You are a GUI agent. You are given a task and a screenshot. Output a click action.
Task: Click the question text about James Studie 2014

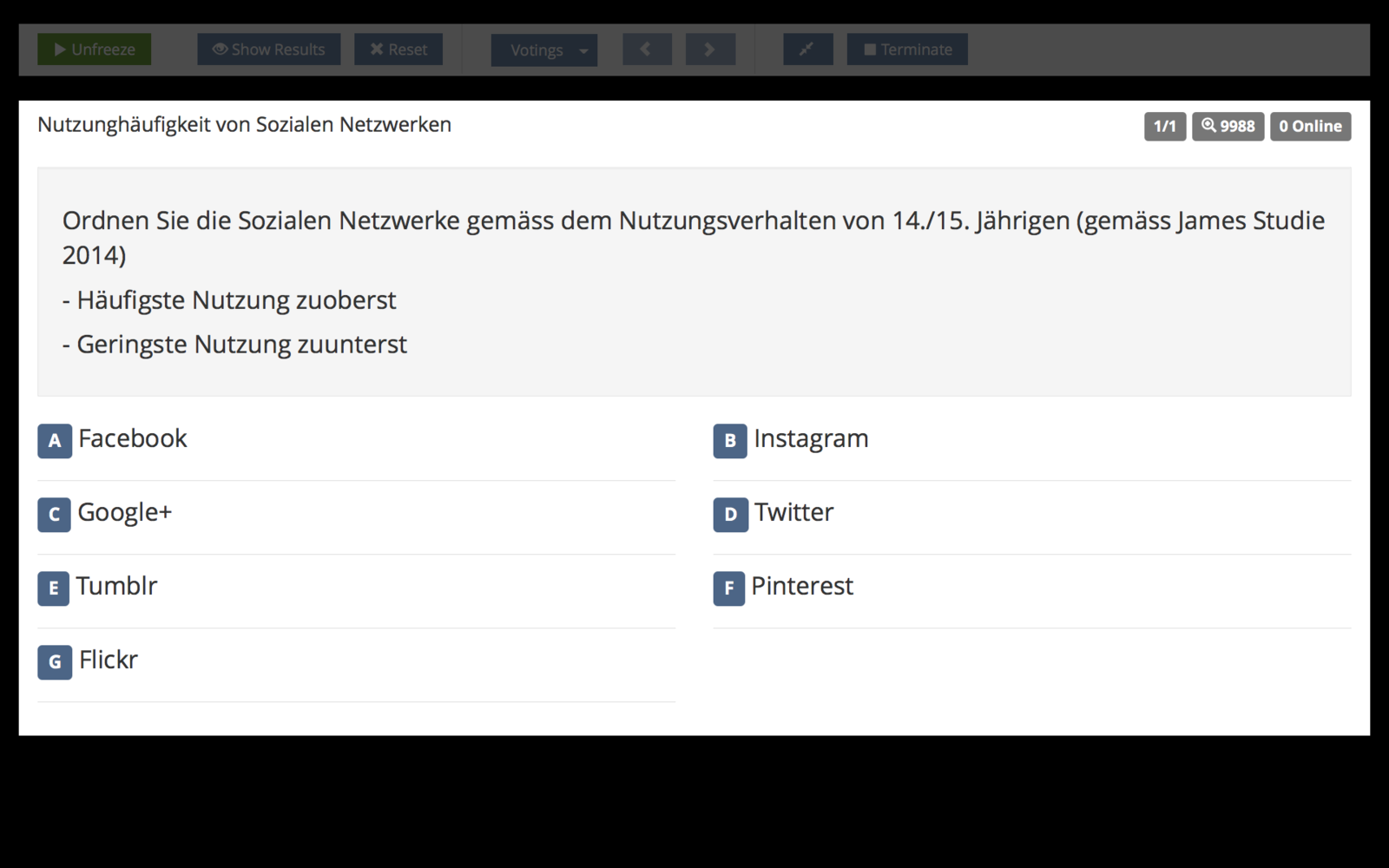pos(693,237)
